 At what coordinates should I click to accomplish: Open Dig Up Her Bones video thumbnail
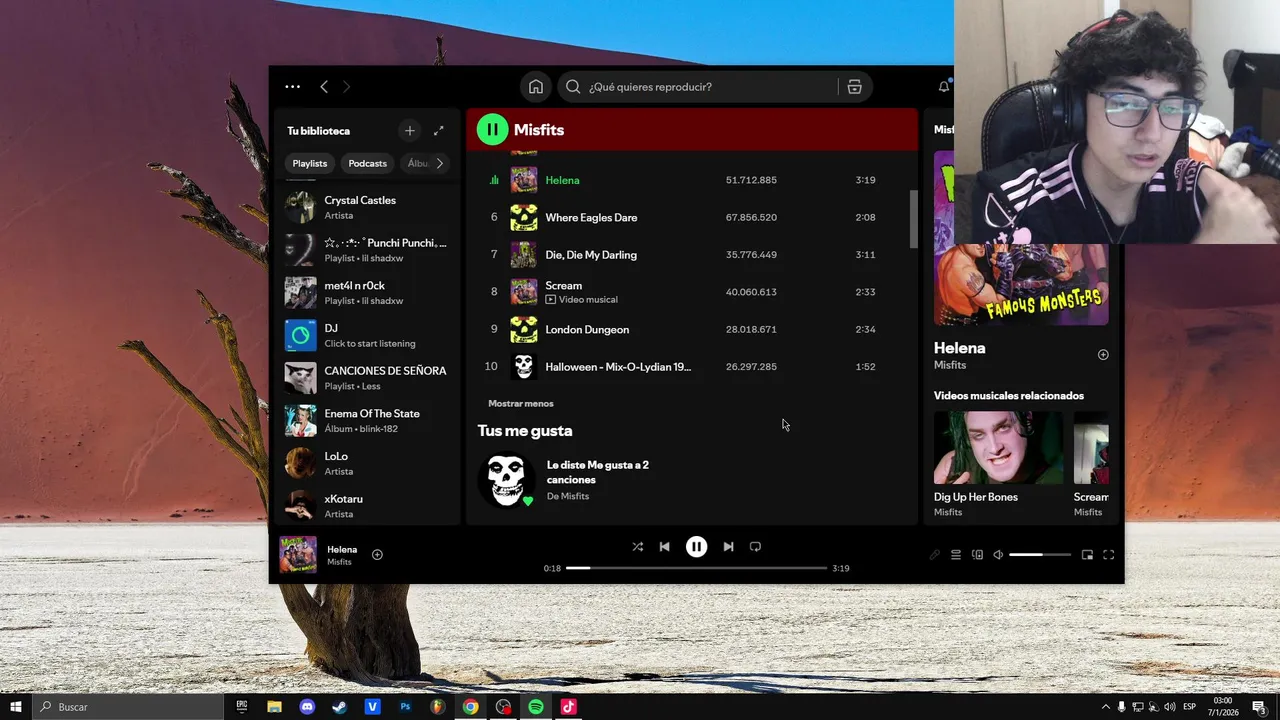point(999,447)
